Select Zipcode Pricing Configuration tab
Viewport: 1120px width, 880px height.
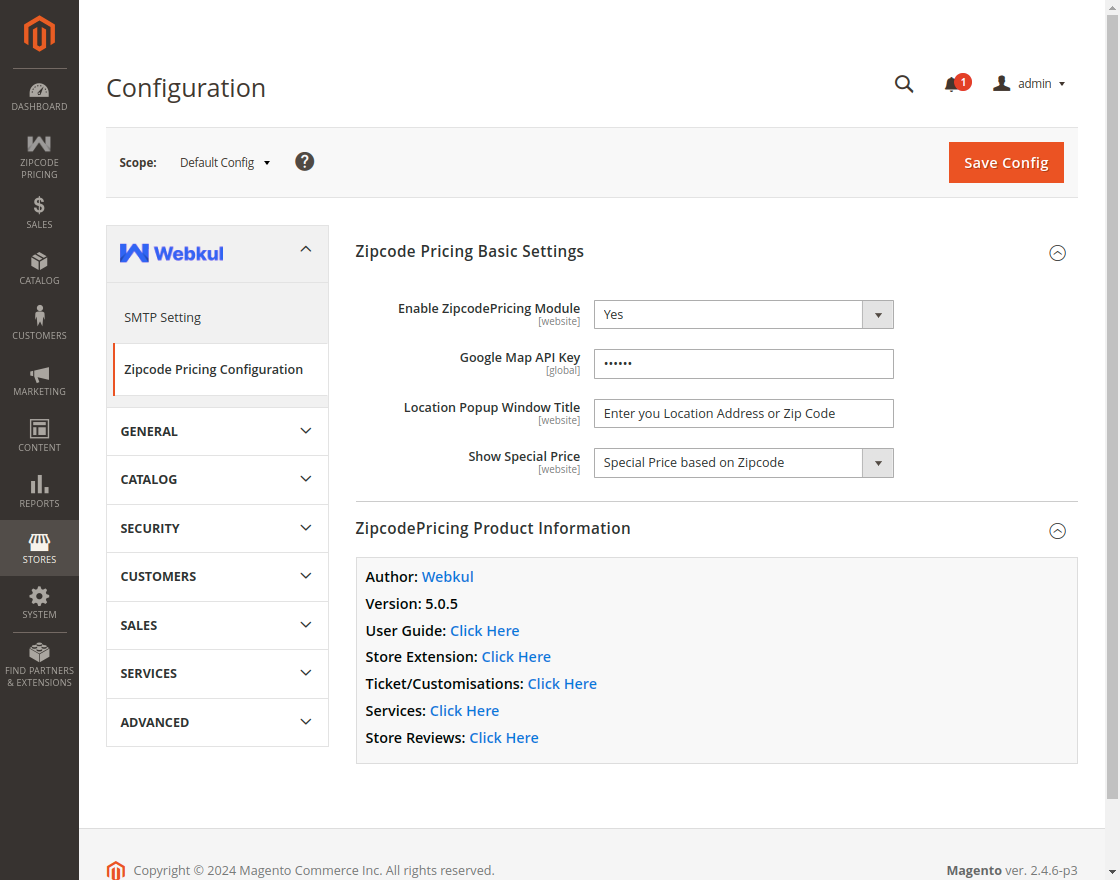click(x=221, y=369)
